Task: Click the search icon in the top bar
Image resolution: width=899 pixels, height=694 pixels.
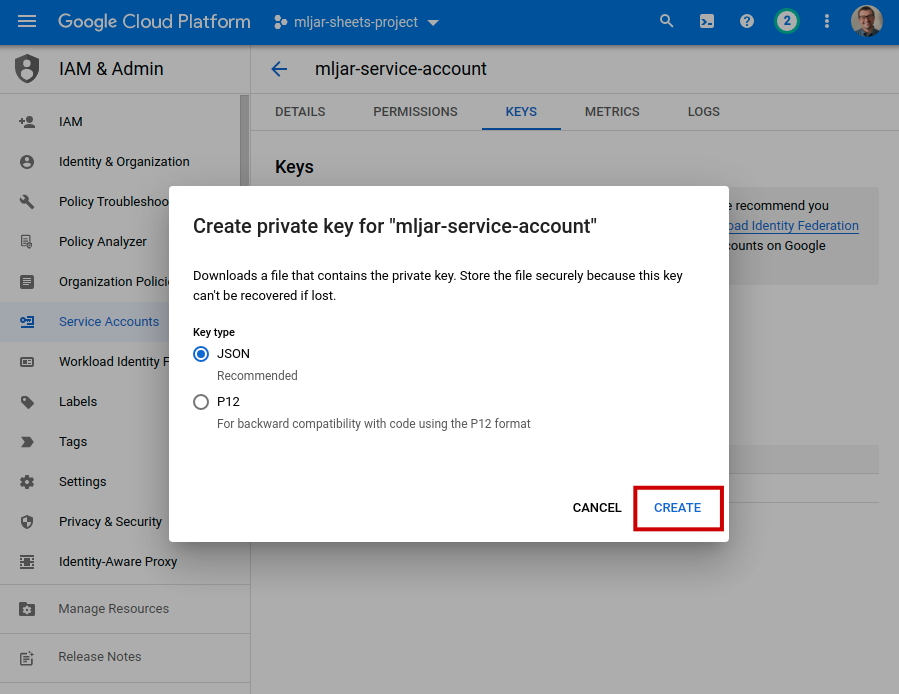Action: (x=666, y=21)
